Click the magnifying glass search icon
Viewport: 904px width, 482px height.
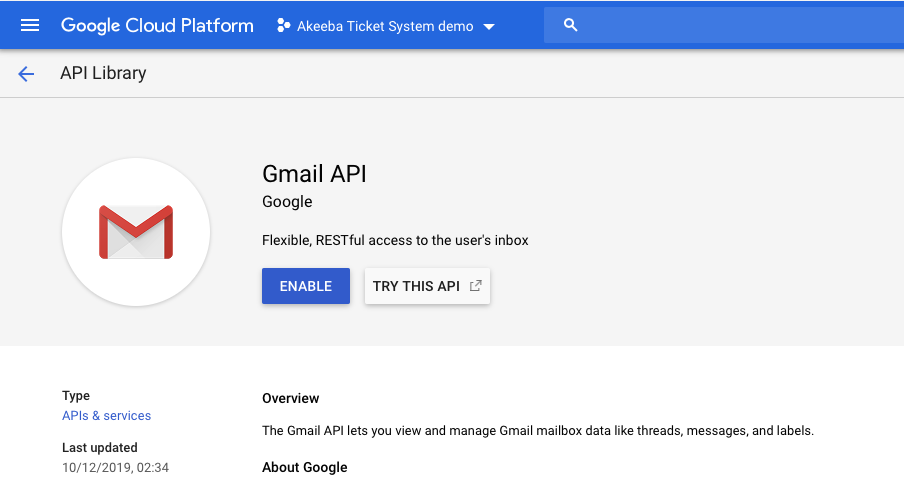570,25
